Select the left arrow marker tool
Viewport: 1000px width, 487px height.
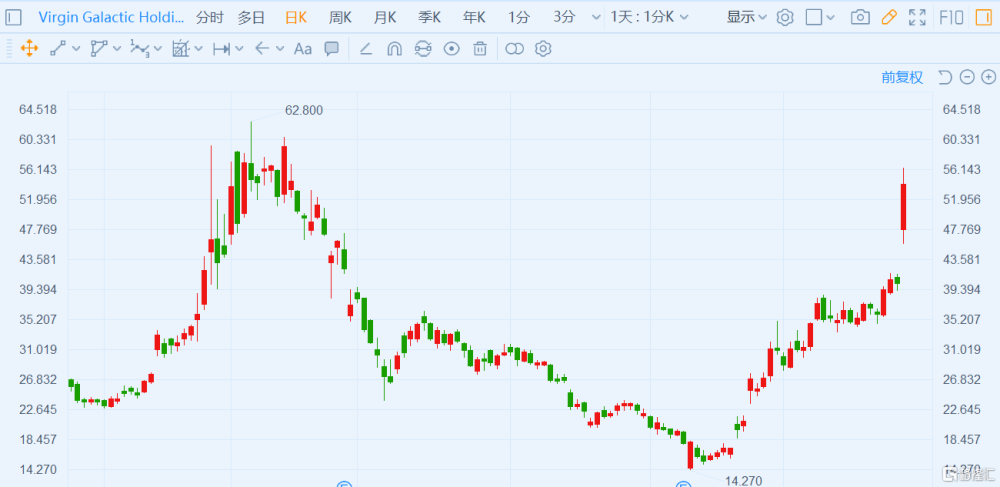click(x=262, y=48)
